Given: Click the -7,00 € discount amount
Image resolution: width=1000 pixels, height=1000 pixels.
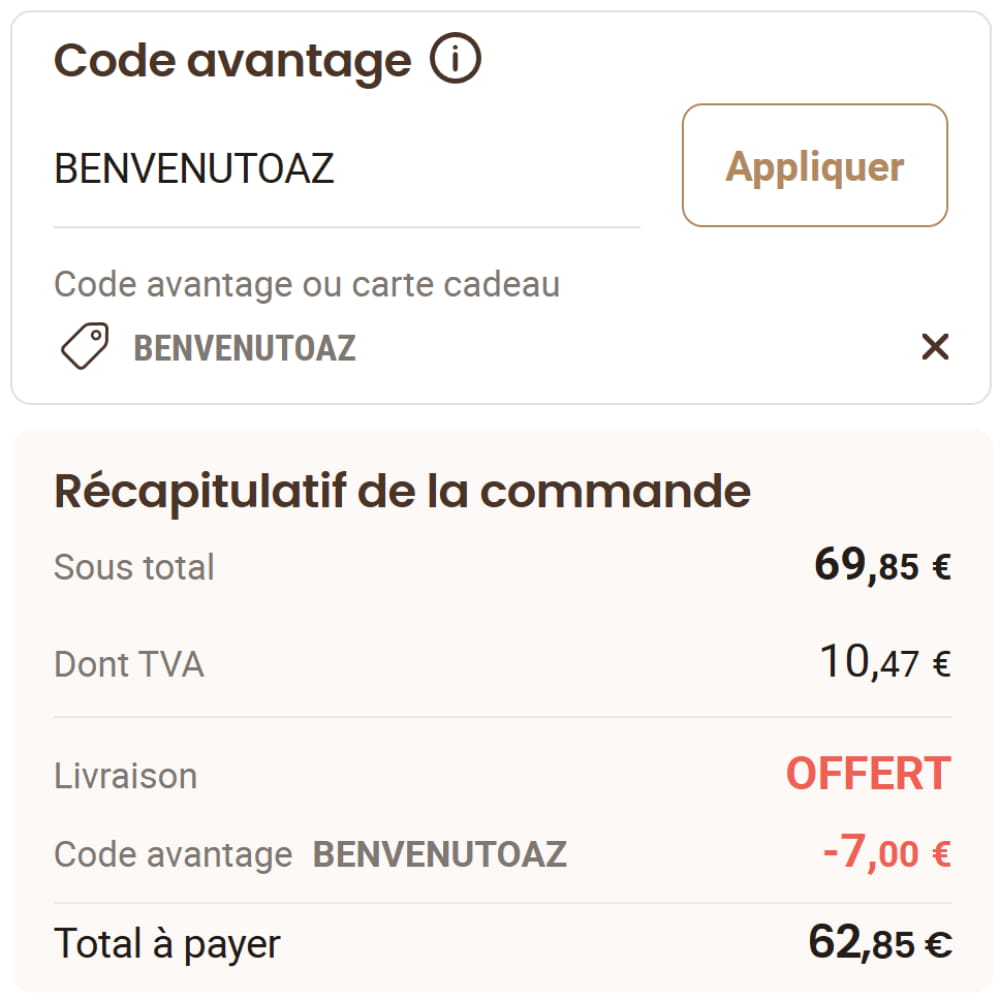Looking at the screenshot, I should click(885, 853).
